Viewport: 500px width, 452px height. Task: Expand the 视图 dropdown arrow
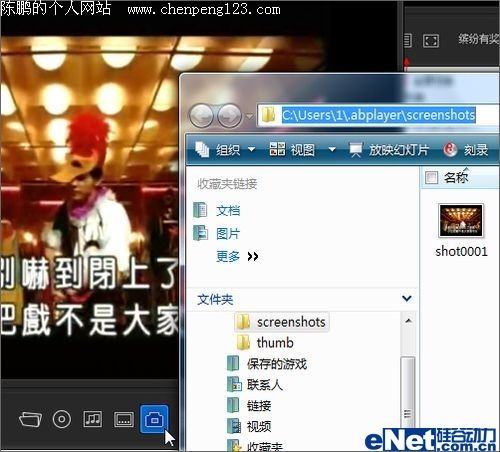click(332, 150)
